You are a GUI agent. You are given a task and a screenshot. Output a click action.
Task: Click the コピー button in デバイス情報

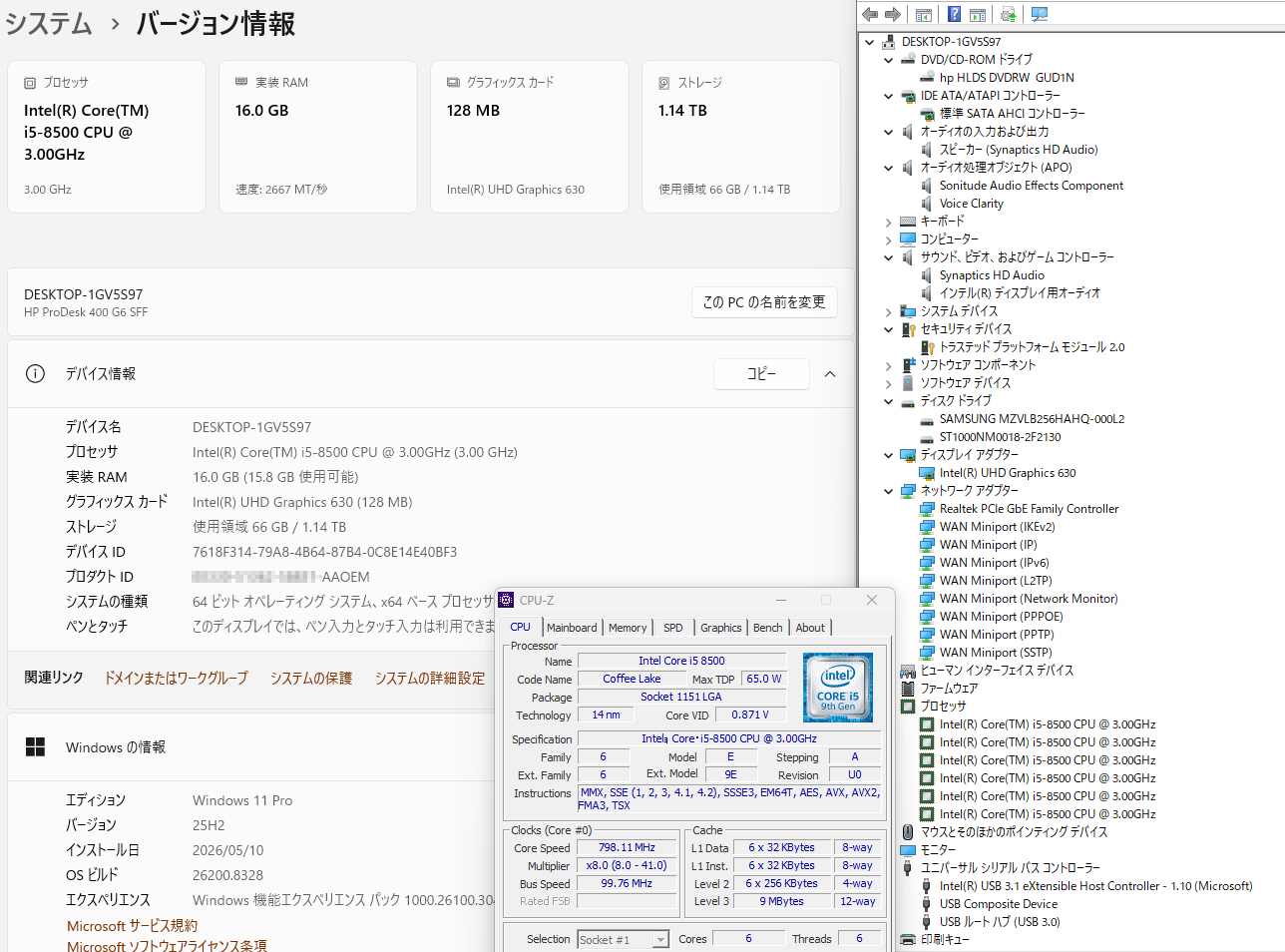[x=761, y=373]
